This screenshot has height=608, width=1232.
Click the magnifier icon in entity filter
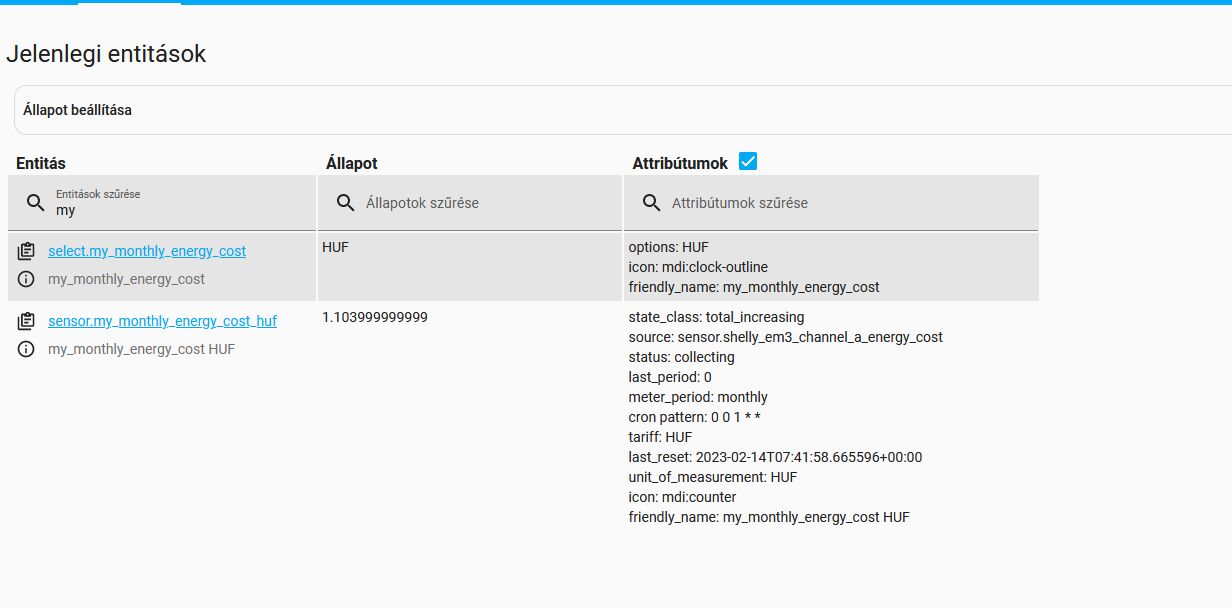(36, 203)
